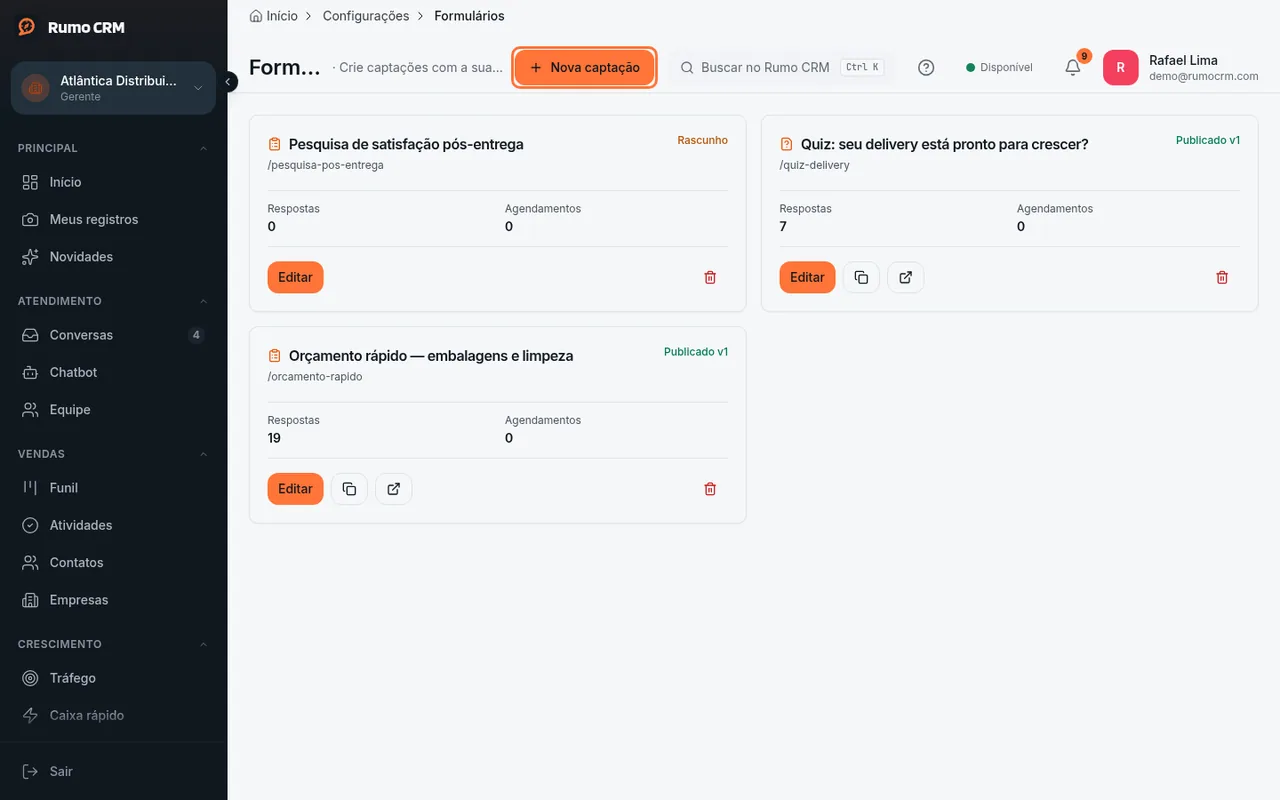Open Caixa rápido in the sidebar

[113, 715]
